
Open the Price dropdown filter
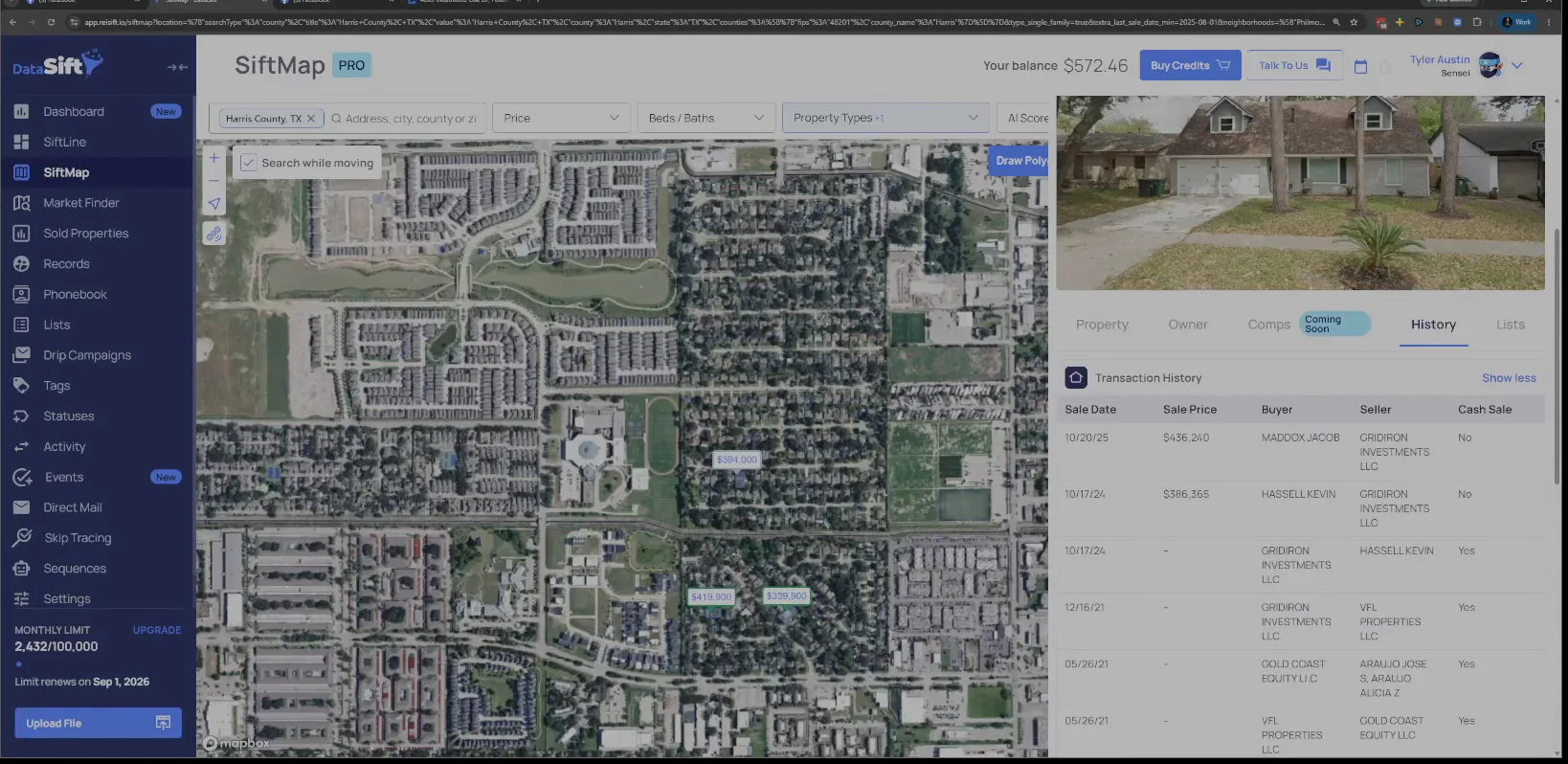point(562,118)
